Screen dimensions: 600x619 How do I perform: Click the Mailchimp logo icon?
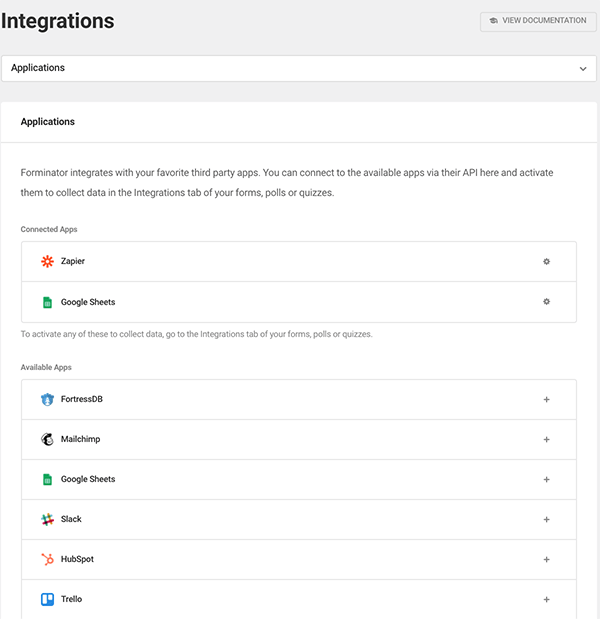[x=47, y=439]
